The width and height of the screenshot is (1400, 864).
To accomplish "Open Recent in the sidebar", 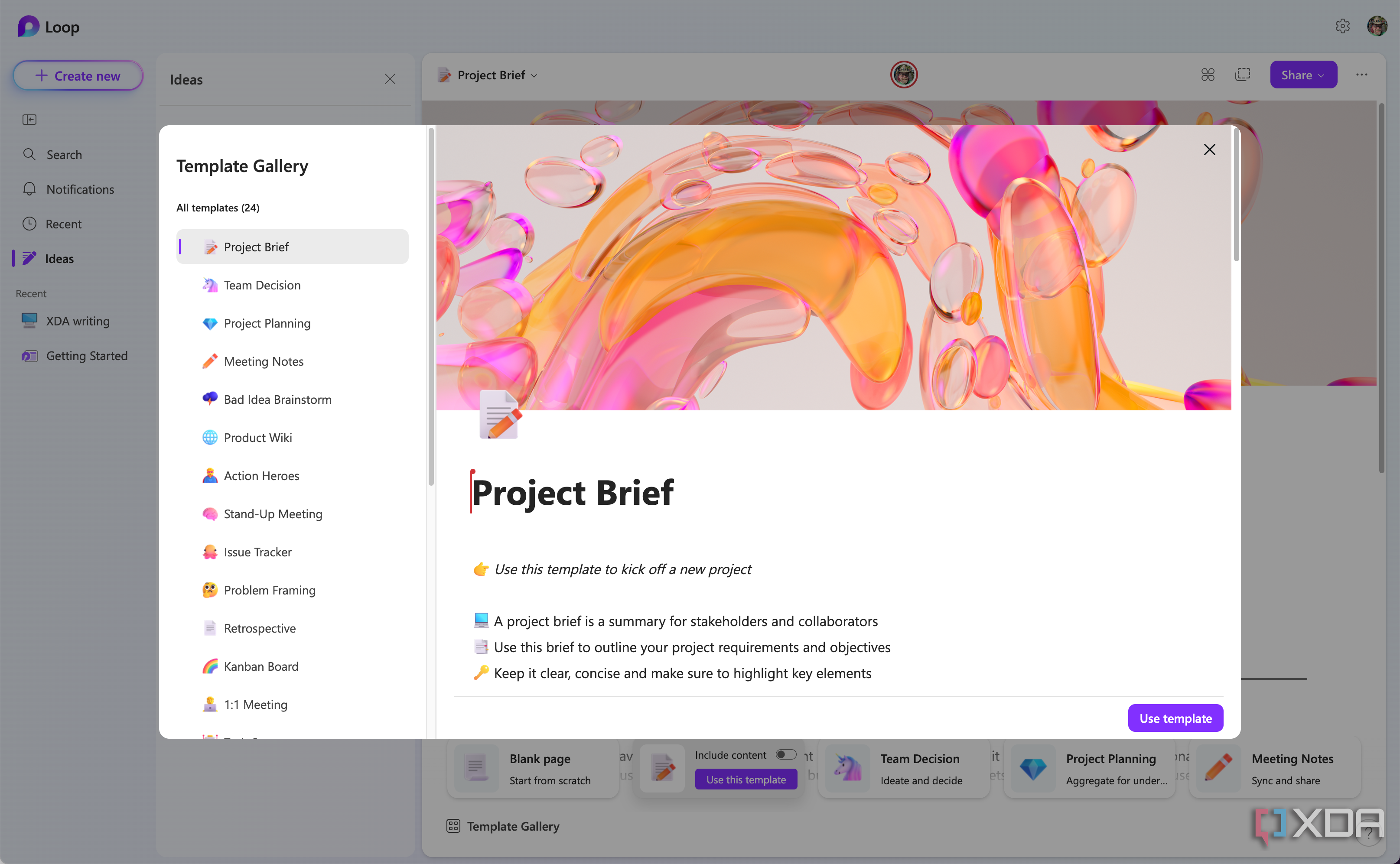I will coord(52,224).
